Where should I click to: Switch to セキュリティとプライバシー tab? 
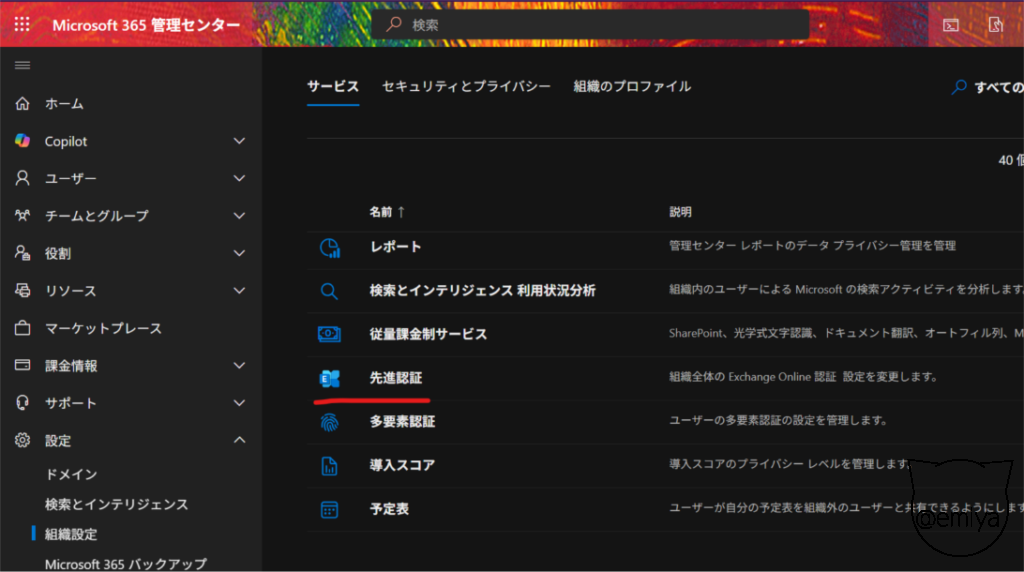tap(466, 87)
